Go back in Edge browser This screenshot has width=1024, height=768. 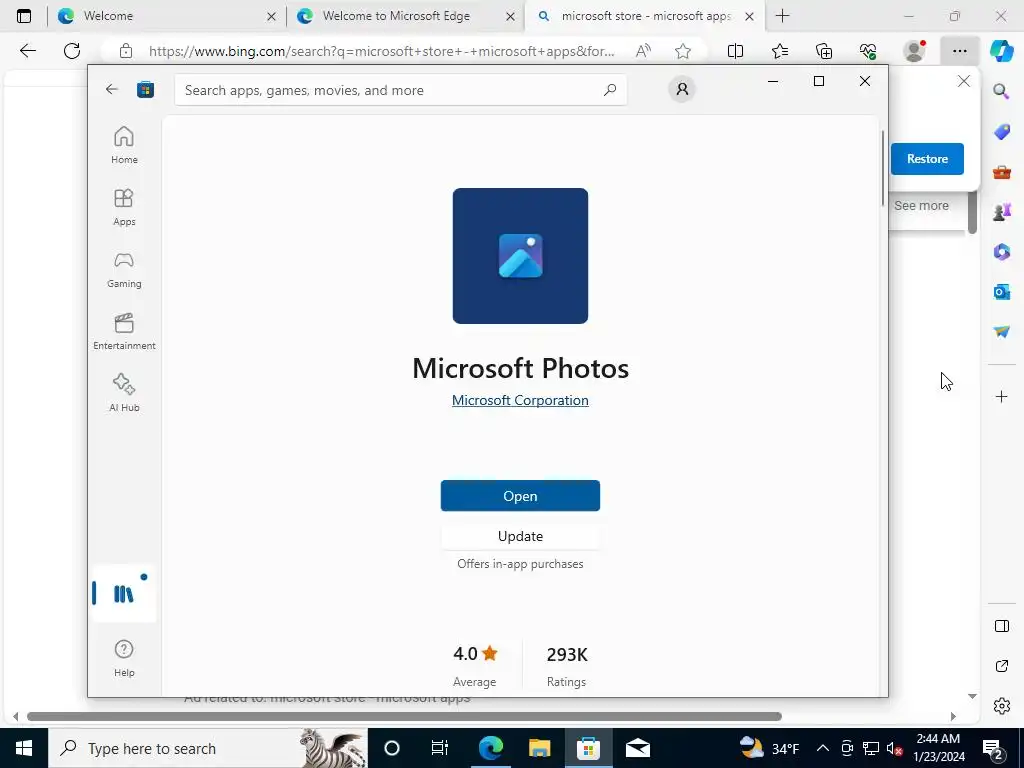click(28, 51)
